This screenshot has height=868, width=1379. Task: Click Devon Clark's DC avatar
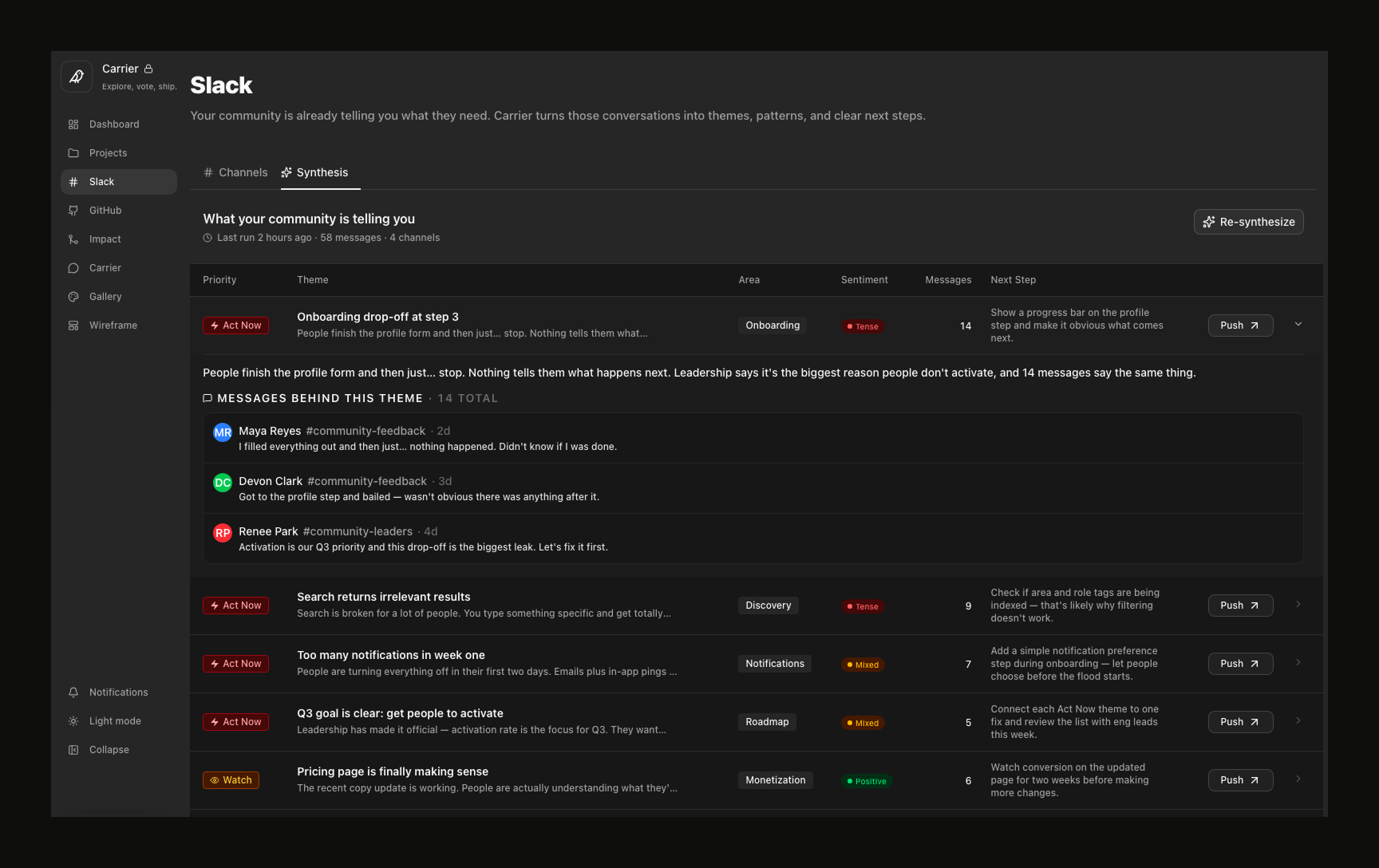coord(223,483)
